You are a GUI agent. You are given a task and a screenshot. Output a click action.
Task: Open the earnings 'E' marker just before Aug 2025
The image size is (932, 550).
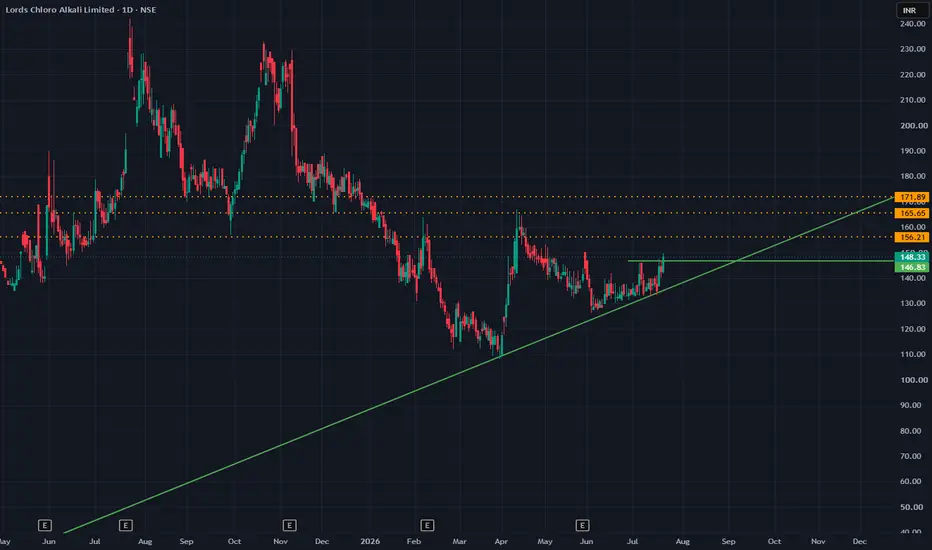(125, 525)
